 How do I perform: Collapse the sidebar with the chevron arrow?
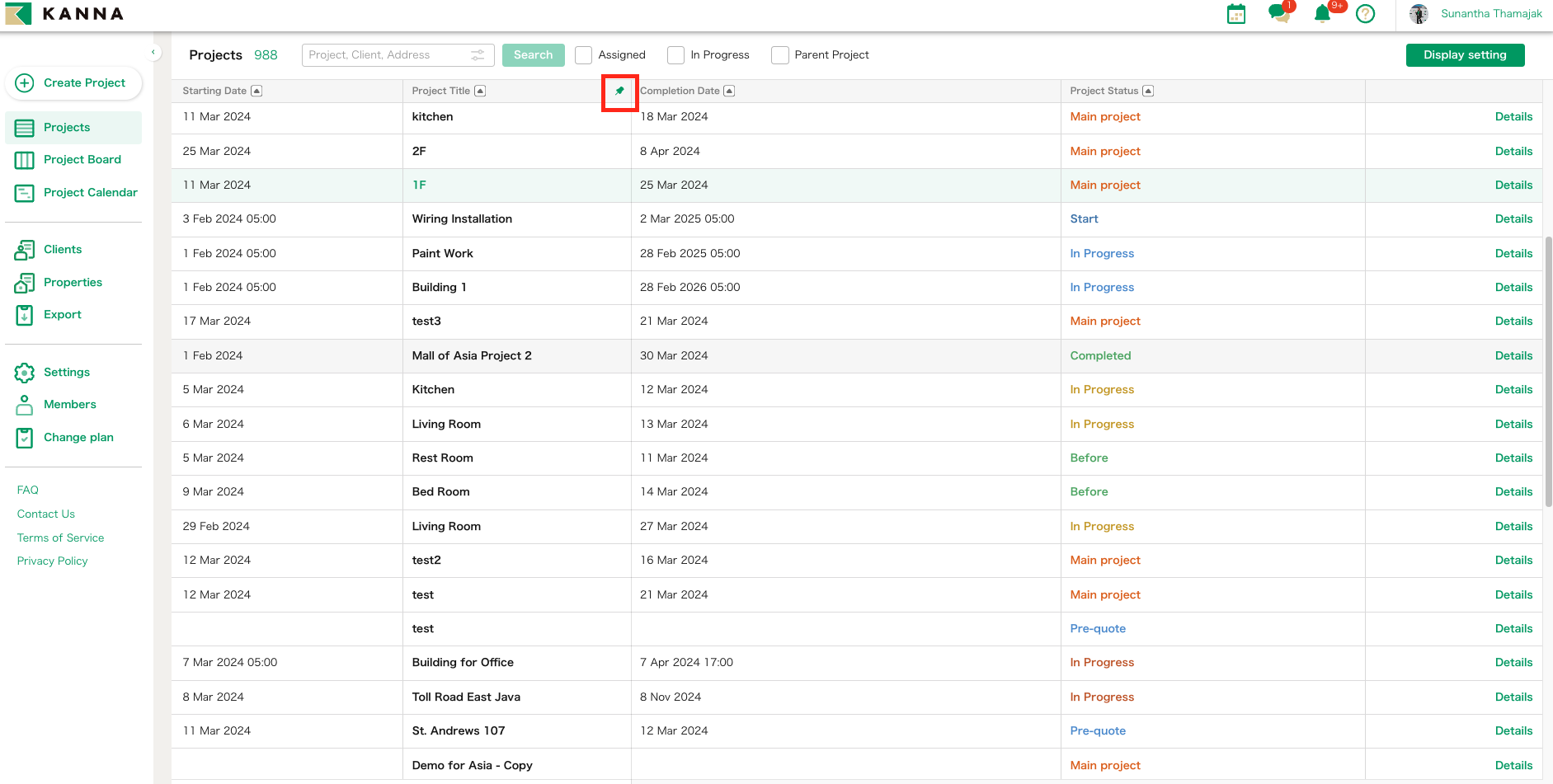click(153, 51)
